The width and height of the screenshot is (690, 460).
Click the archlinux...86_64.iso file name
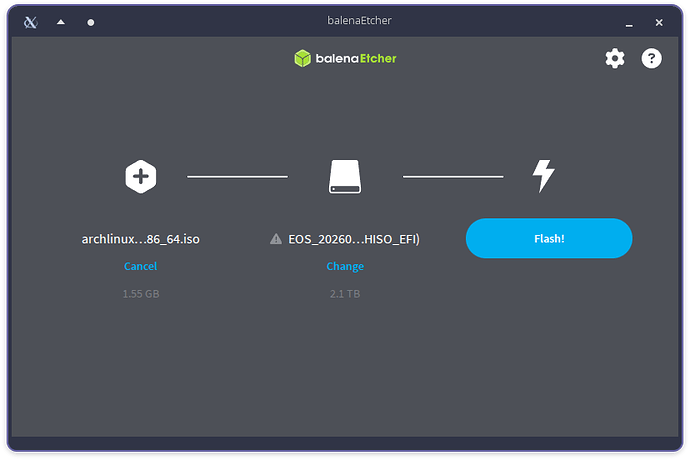tap(141, 239)
